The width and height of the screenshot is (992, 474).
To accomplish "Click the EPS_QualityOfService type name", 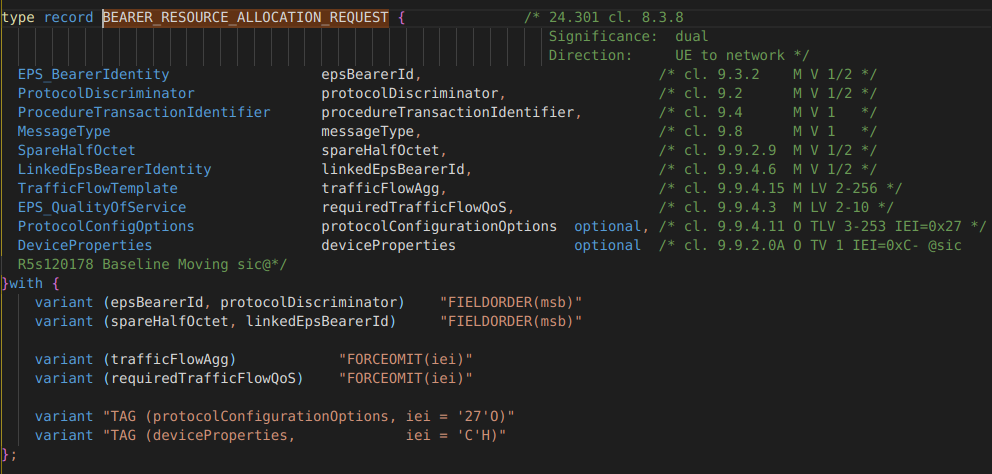I will point(102,208).
